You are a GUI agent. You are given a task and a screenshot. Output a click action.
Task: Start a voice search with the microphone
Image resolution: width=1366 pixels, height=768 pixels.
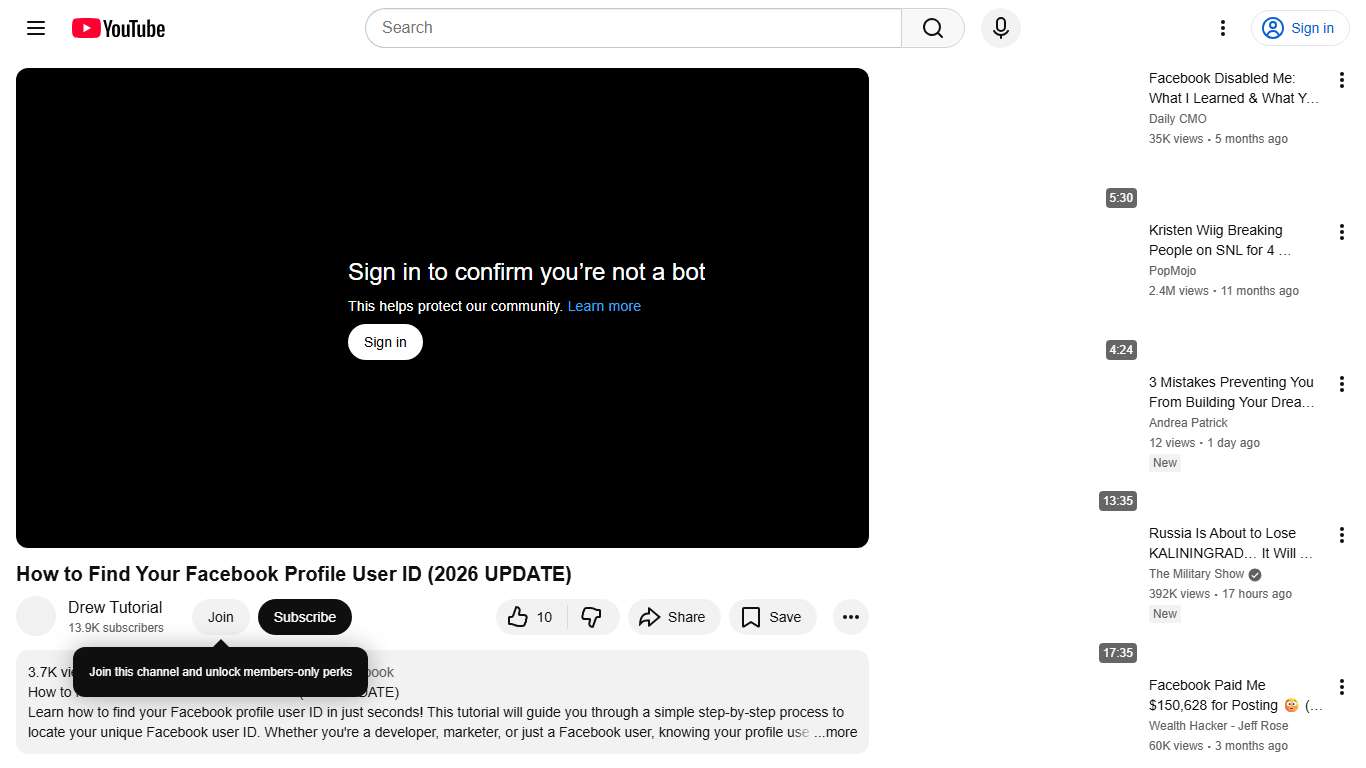pyautogui.click(x=1000, y=28)
